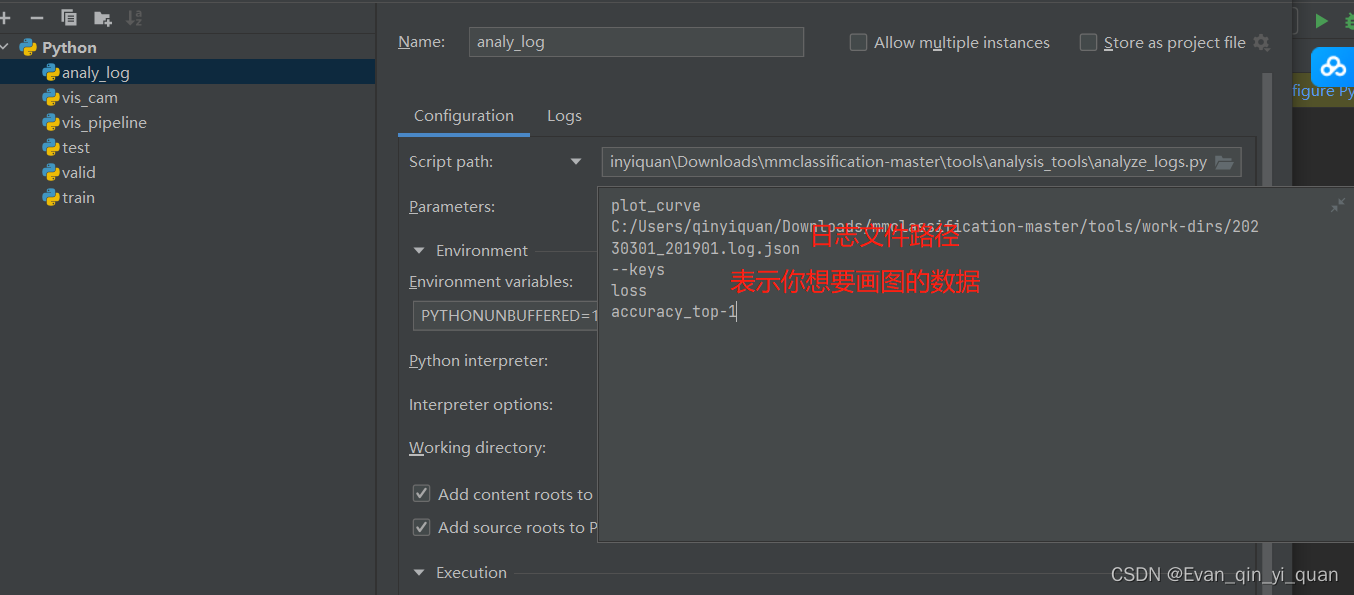The width and height of the screenshot is (1354, 595).
Task: Click the Name input field showing analy_log
Action: click(x=636, y=41)
